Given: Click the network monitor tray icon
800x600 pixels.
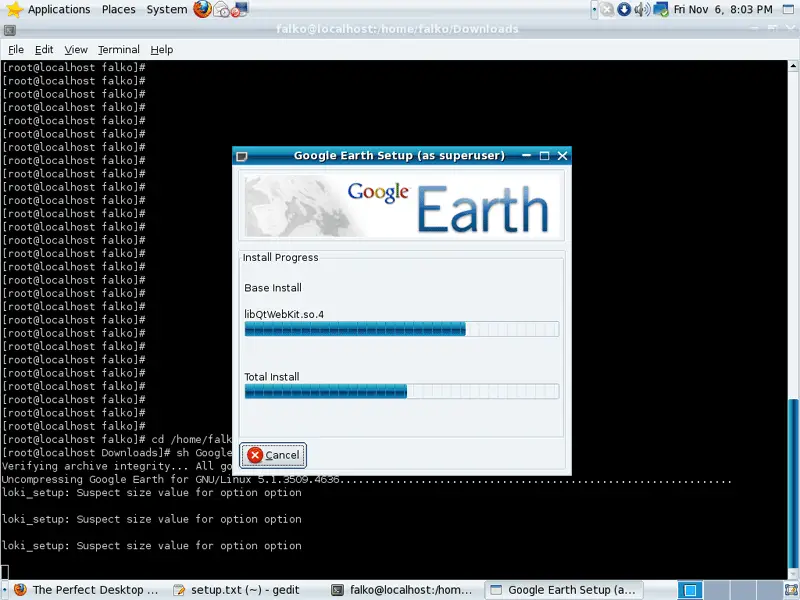Looking at the screenshot, I should coord(661,9).
